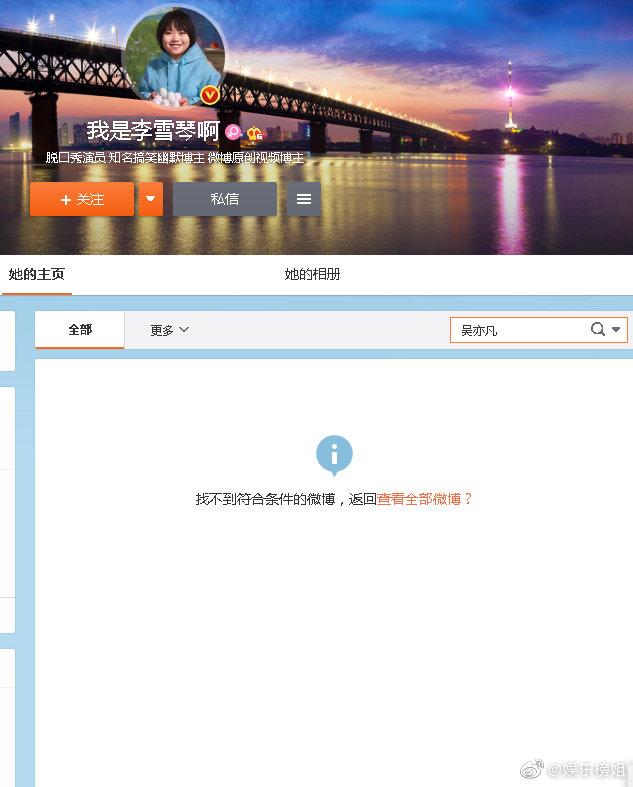Select the 全部 filter tab
The width and height of the screenshot is (633, 787).
pos(80,330)
